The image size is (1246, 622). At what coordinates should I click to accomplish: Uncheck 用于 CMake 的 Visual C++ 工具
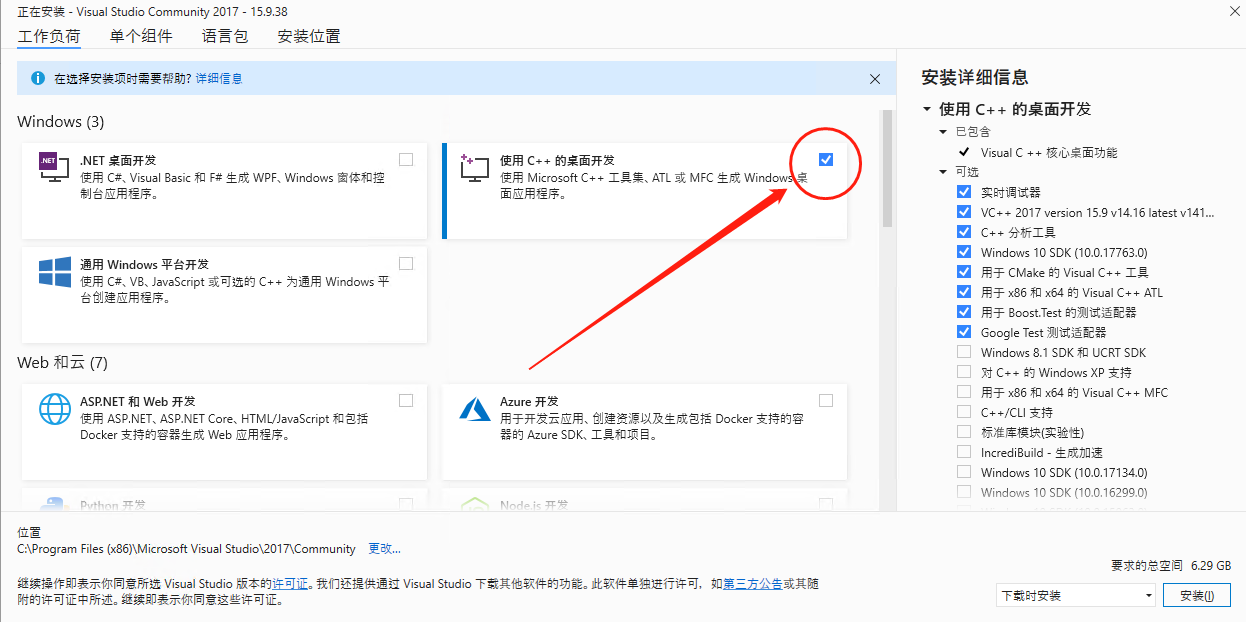(x=964, y=272)
